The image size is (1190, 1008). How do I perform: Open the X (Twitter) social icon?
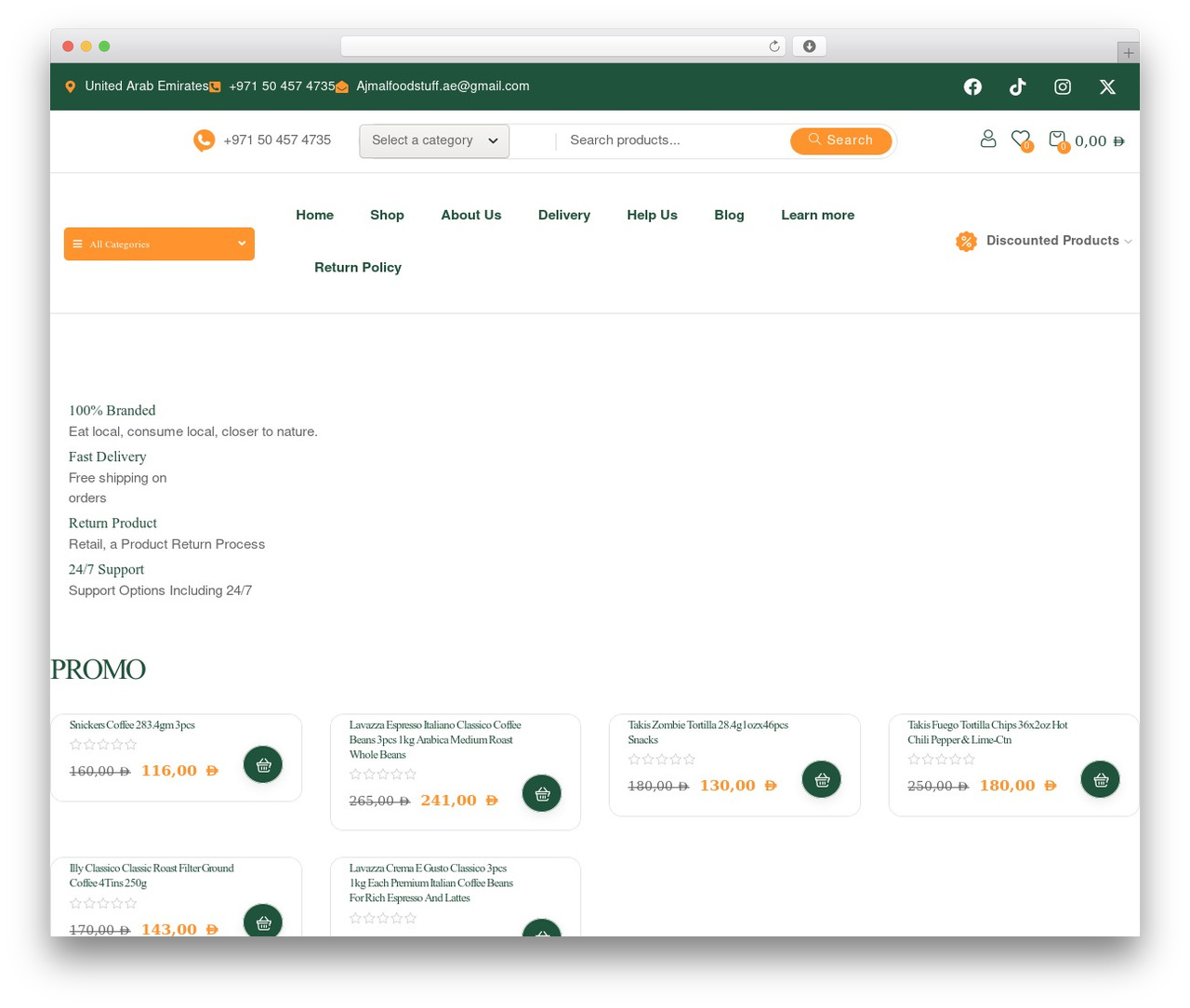pyautogui.click(x=1107, y=86)
